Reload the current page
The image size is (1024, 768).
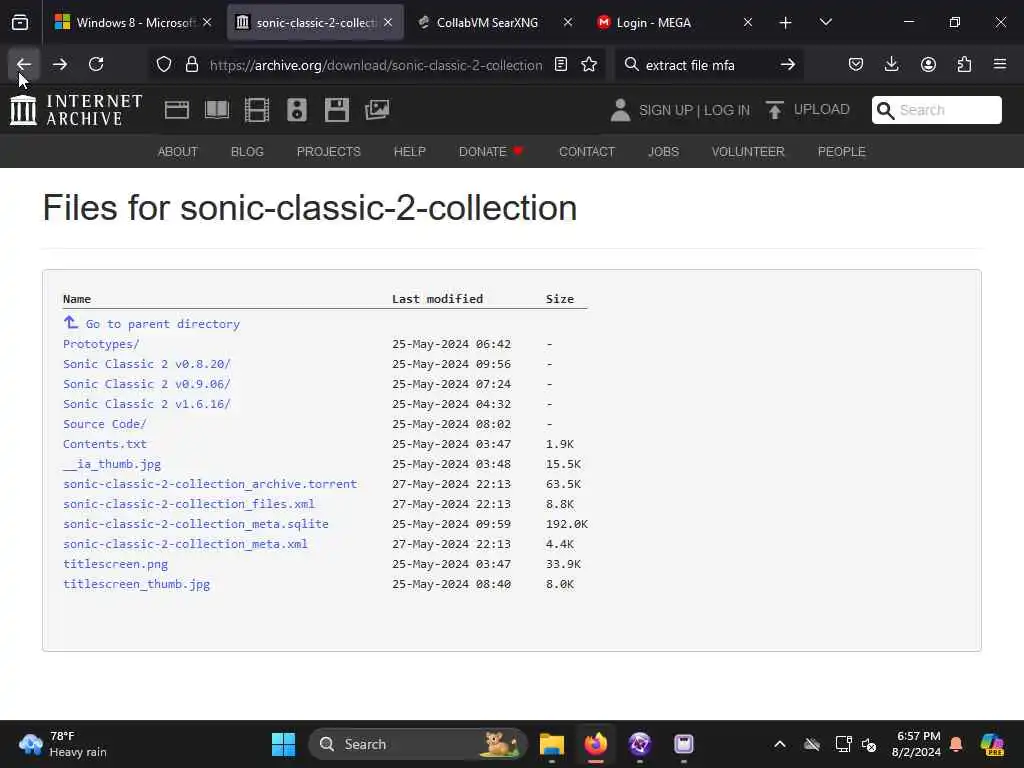96,64
